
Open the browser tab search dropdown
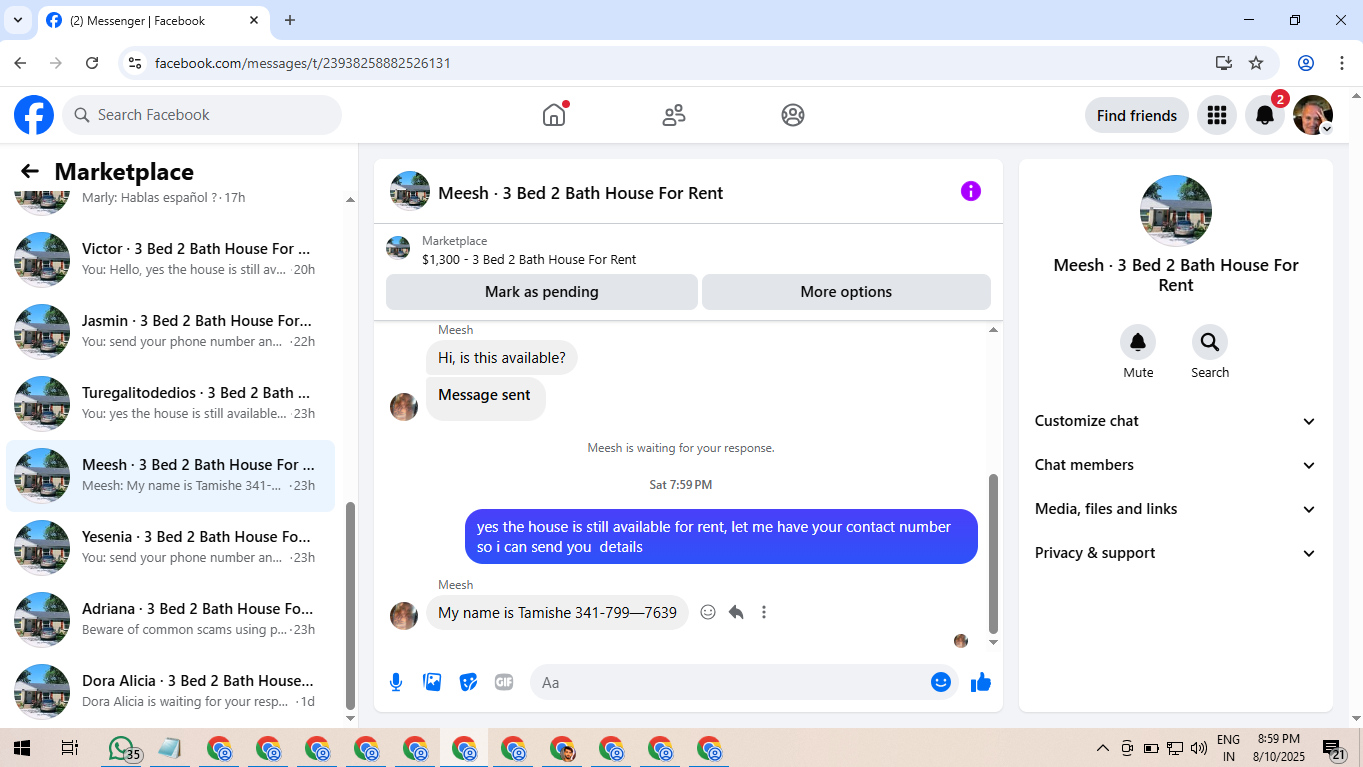(x=17, y=20)
